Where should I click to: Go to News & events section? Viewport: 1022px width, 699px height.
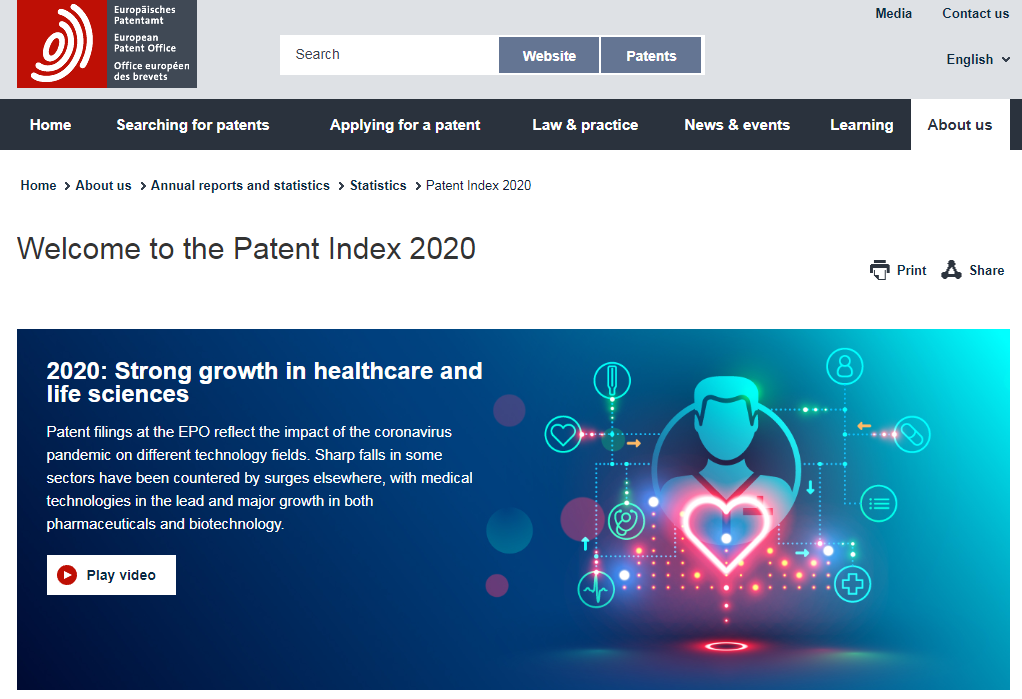coord(737,125)
